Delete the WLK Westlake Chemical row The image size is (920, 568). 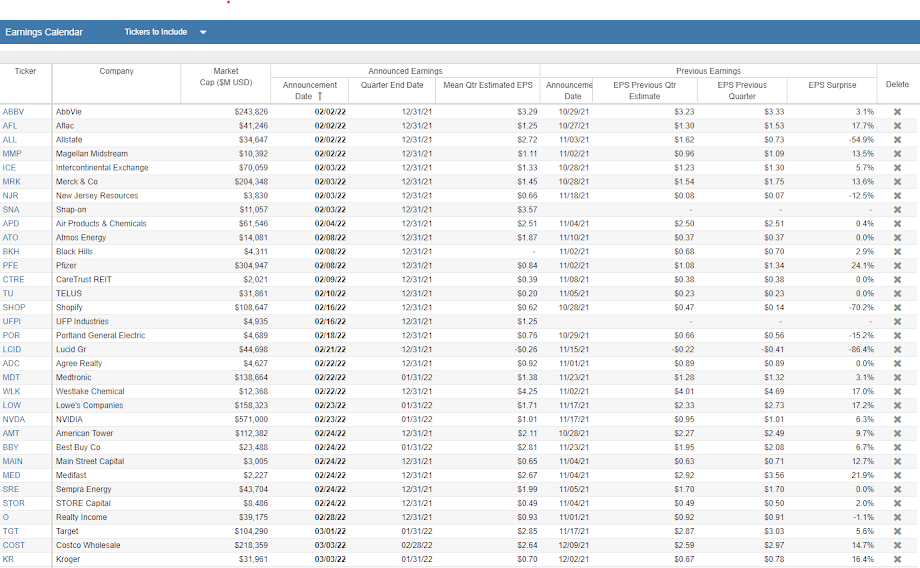(897, 391)
